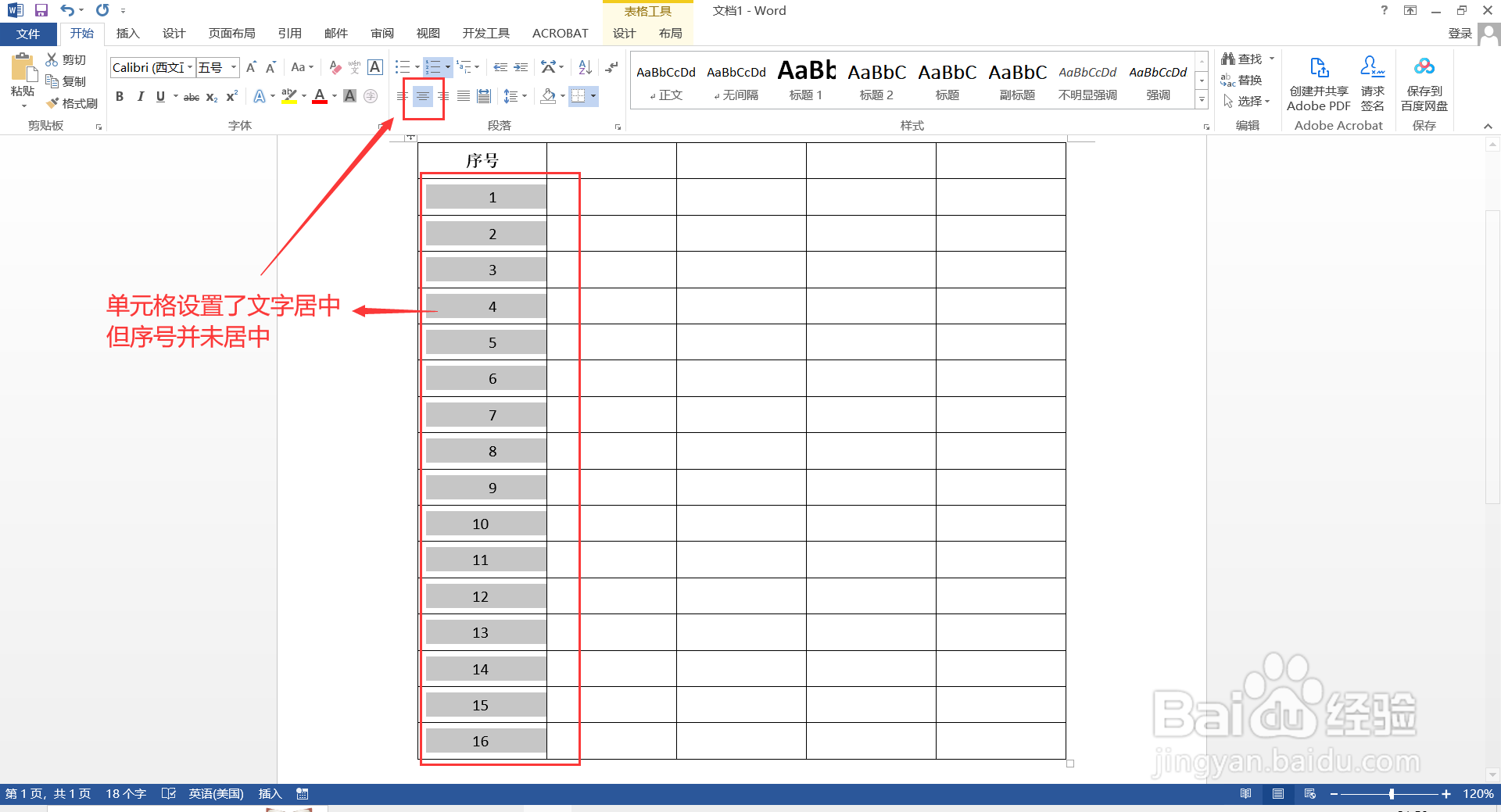
Task: Apply the 无间隔 style
Action: (x=736, y=80)
